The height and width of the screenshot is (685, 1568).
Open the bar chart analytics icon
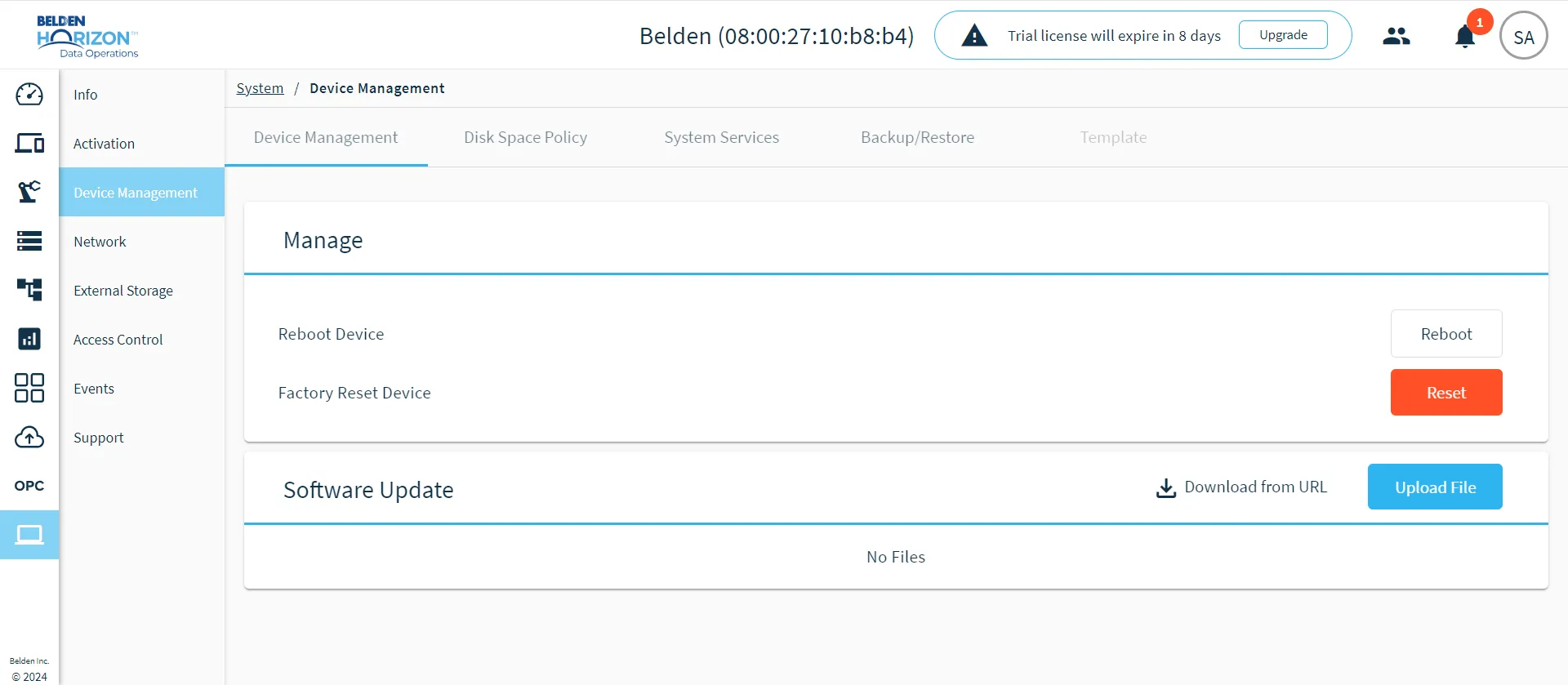[x=29, y=339]
